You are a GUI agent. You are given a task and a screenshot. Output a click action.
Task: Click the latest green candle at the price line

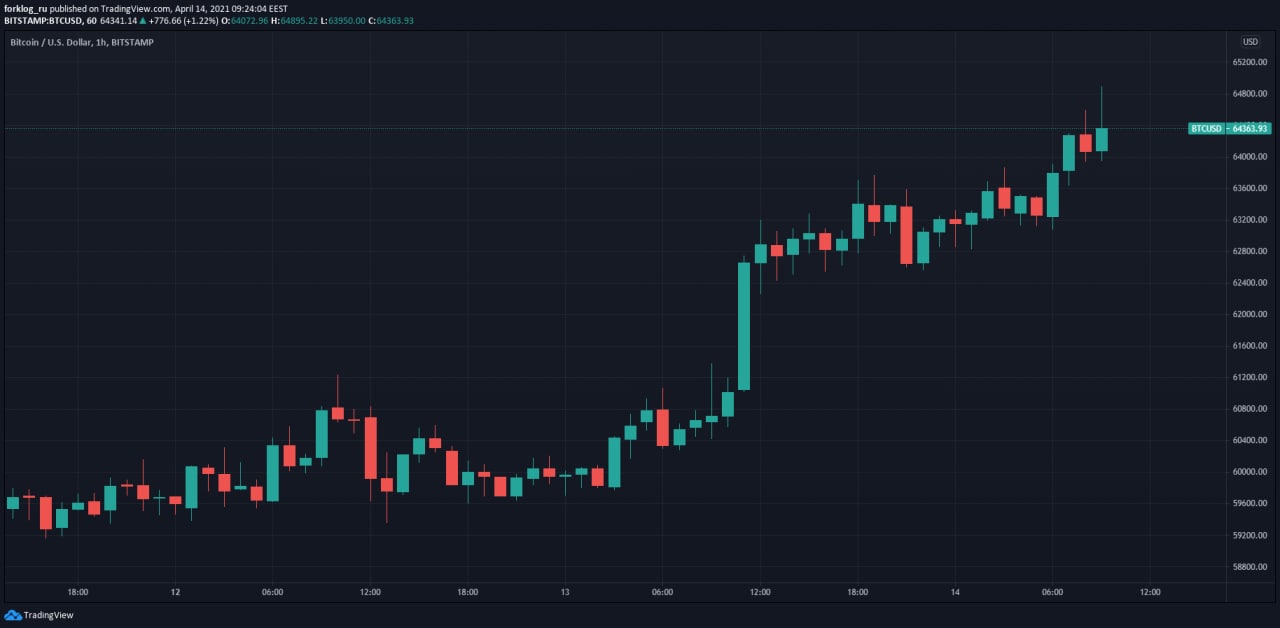point(1101,139)
